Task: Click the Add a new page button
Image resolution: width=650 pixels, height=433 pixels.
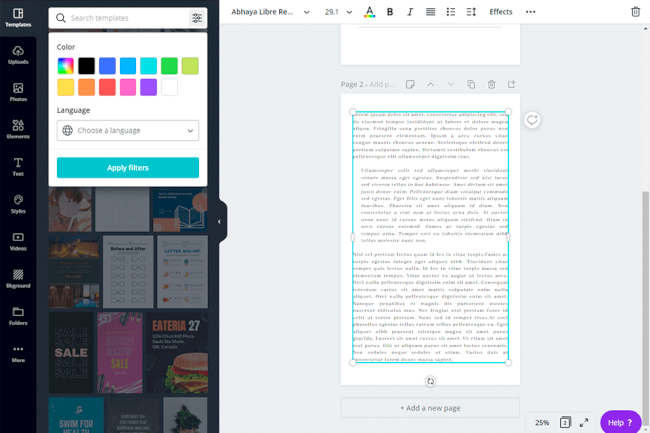Action: pos(430,408)
